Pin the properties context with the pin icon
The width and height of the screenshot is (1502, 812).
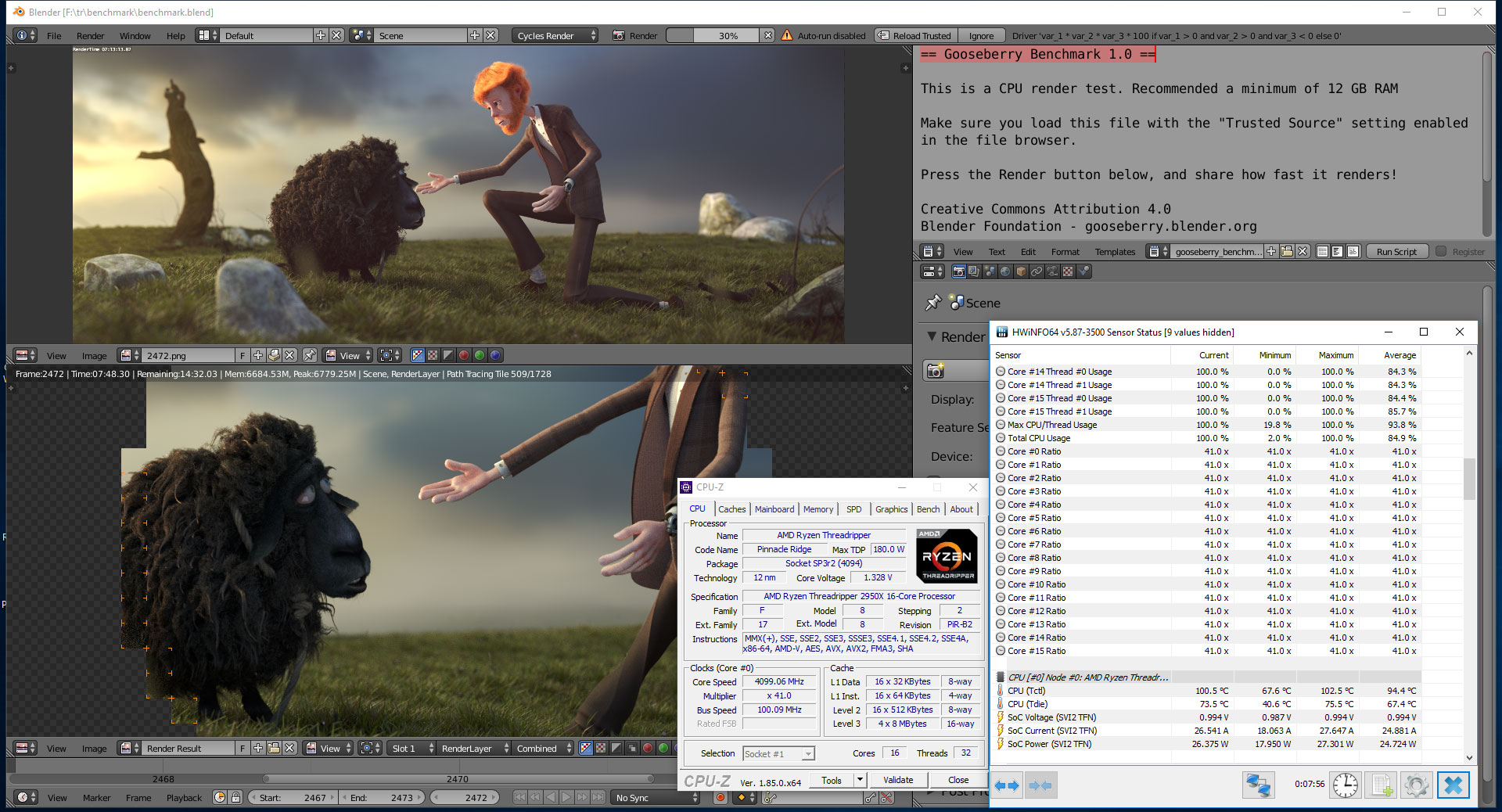click(932, 303)
